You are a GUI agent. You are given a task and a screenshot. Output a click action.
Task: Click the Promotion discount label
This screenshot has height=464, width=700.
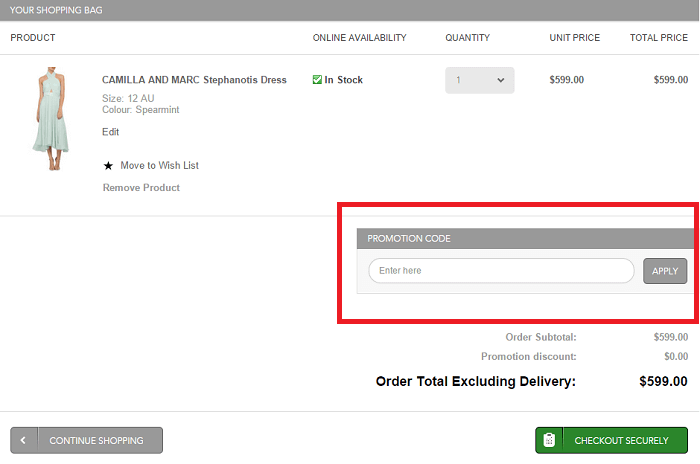tap(529, 356)
